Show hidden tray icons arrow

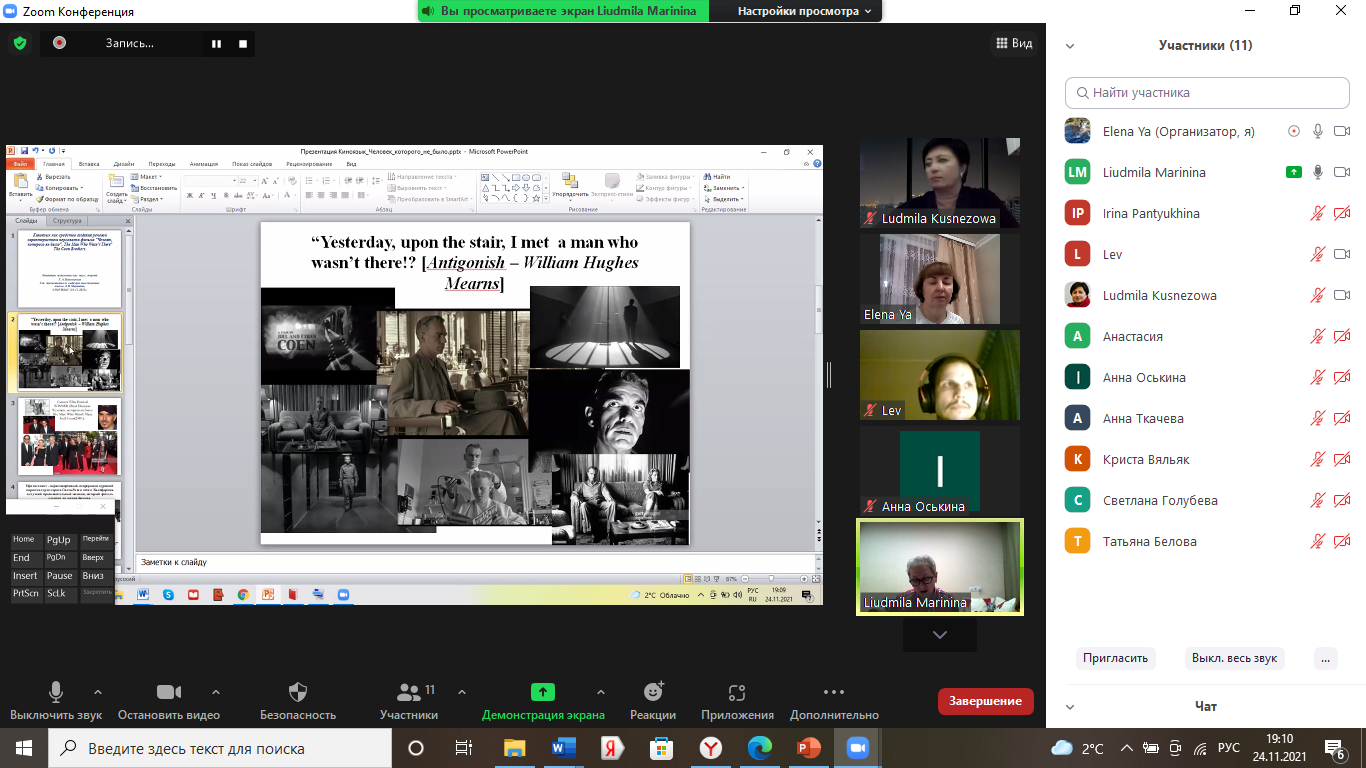(x=1127, y=748)
